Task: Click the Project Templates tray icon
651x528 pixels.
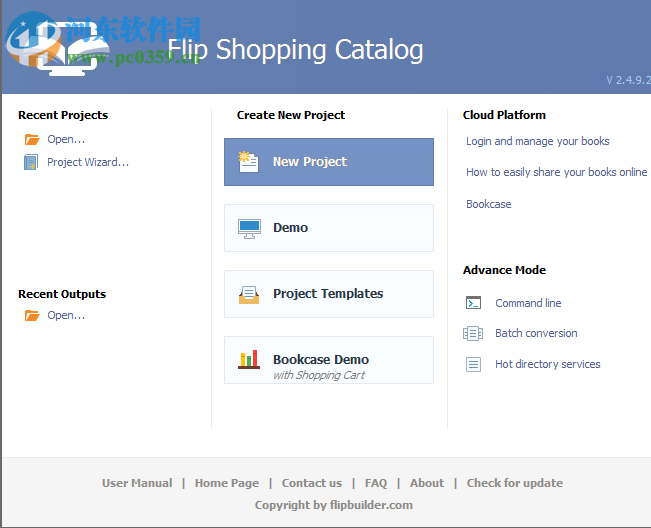Action: coord(249,295)
